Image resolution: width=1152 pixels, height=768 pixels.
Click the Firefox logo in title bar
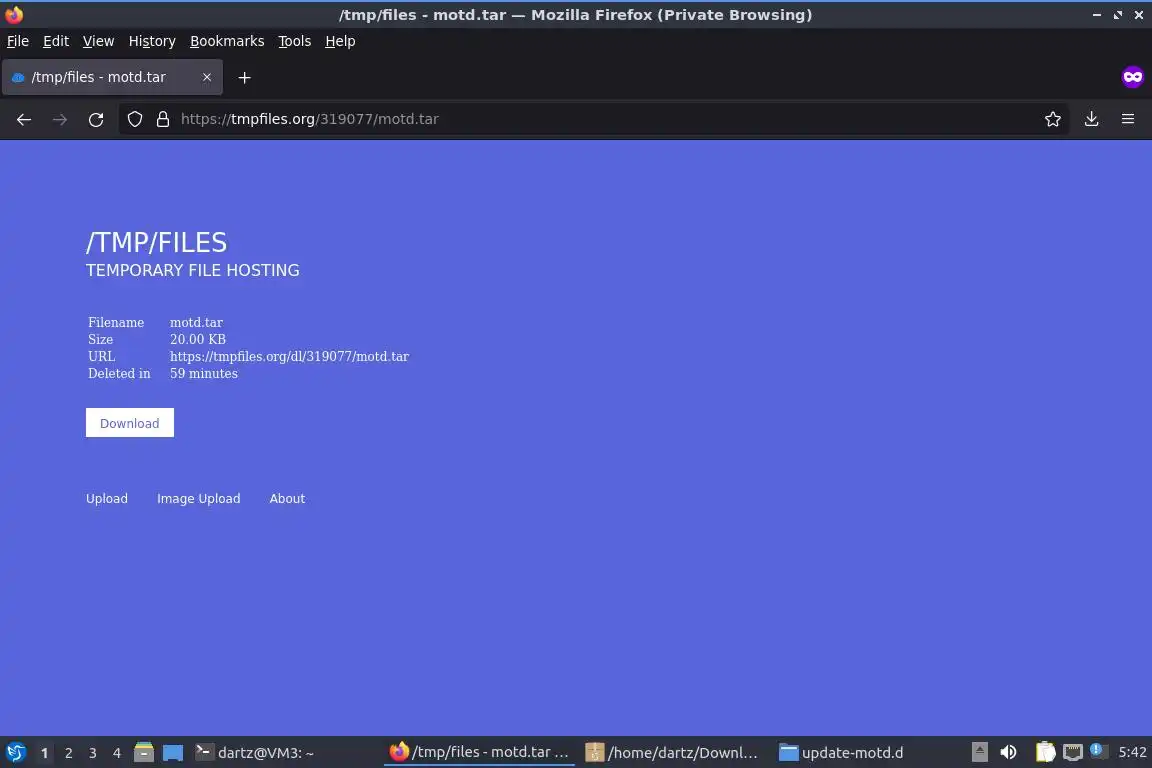click(x=14, y=15)
